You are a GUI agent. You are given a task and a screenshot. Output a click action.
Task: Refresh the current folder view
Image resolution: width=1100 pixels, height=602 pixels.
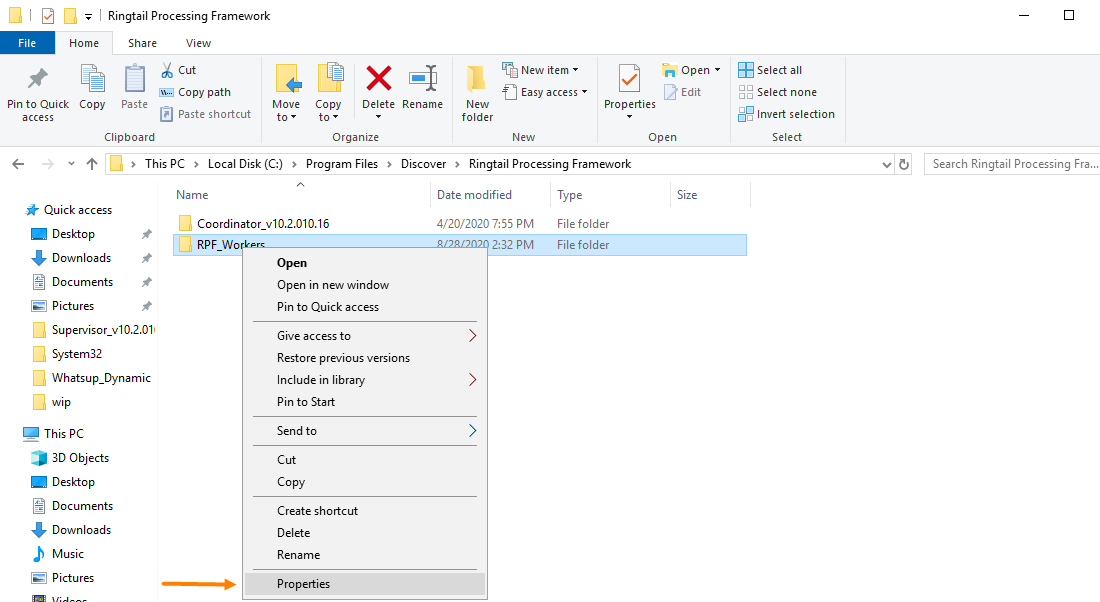(904, 164)
